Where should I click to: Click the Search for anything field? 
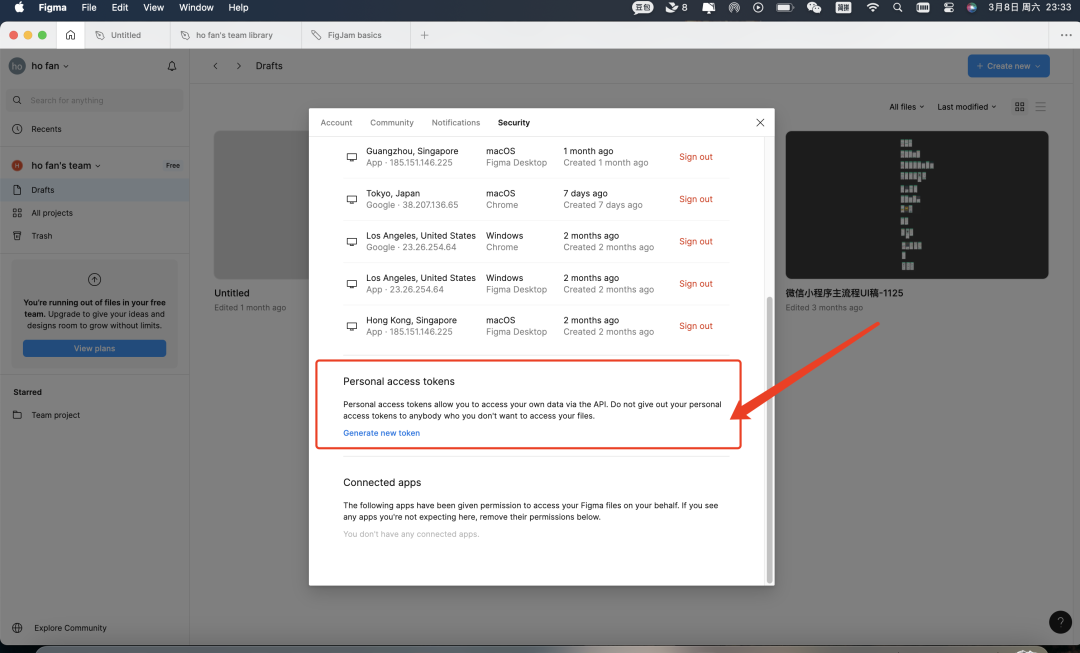(95, 100)
